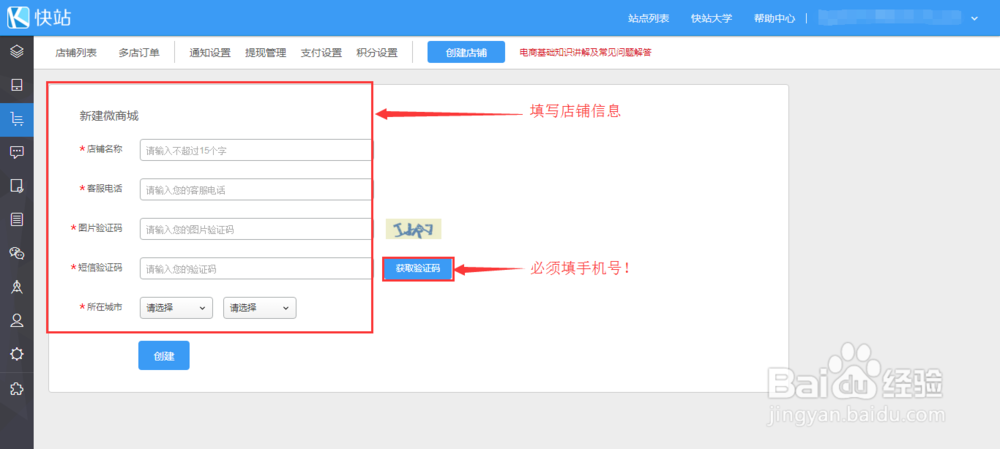Open 快站大学 in header
Screen dimensions: 1000x449
pos(712,18)
